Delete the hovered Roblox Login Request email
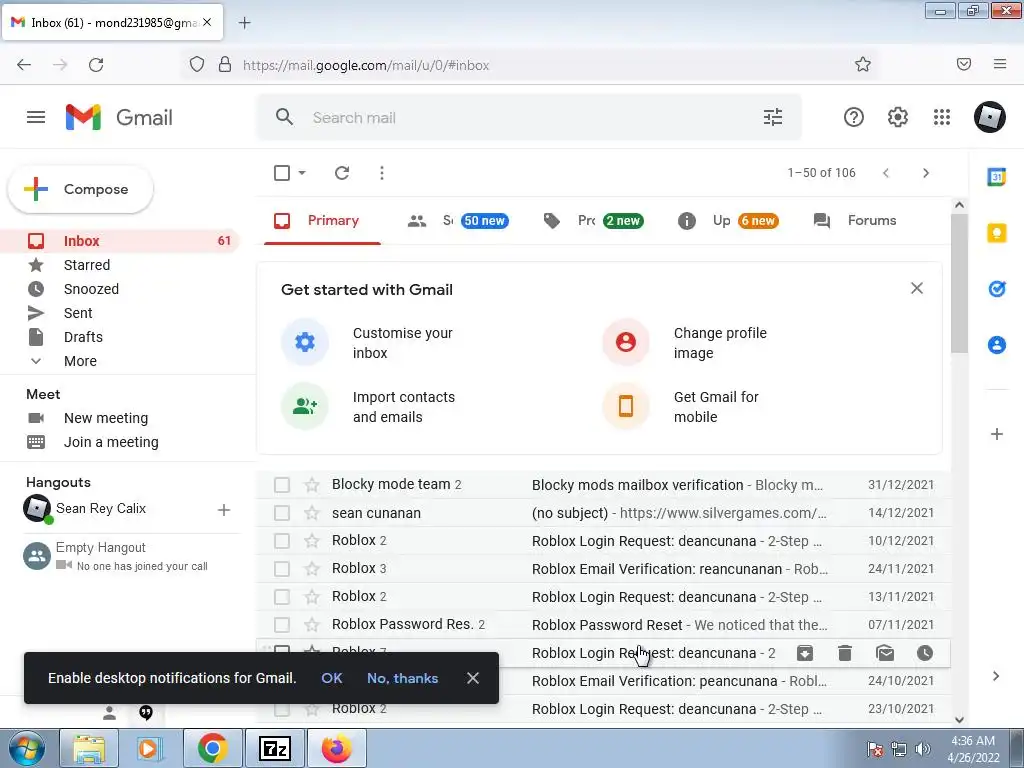Viewport: 1024px width, 768px height. coord(844,653)
